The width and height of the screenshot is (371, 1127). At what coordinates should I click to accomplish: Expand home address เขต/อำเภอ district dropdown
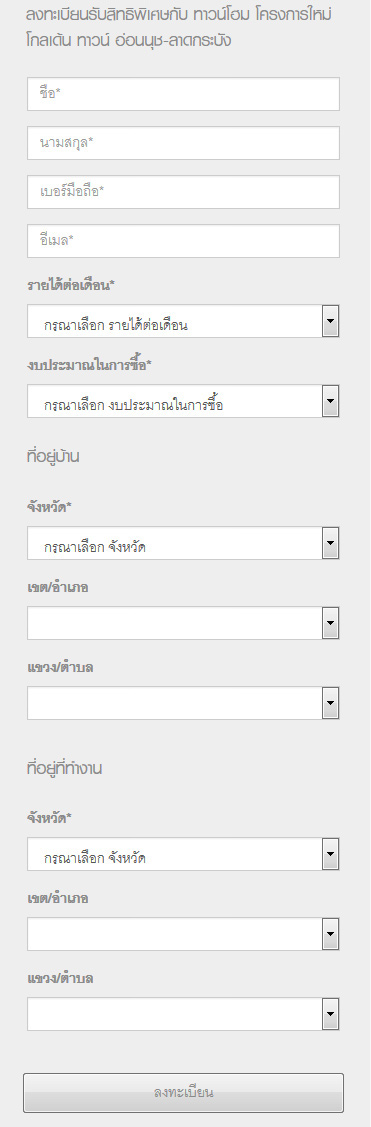183,623
